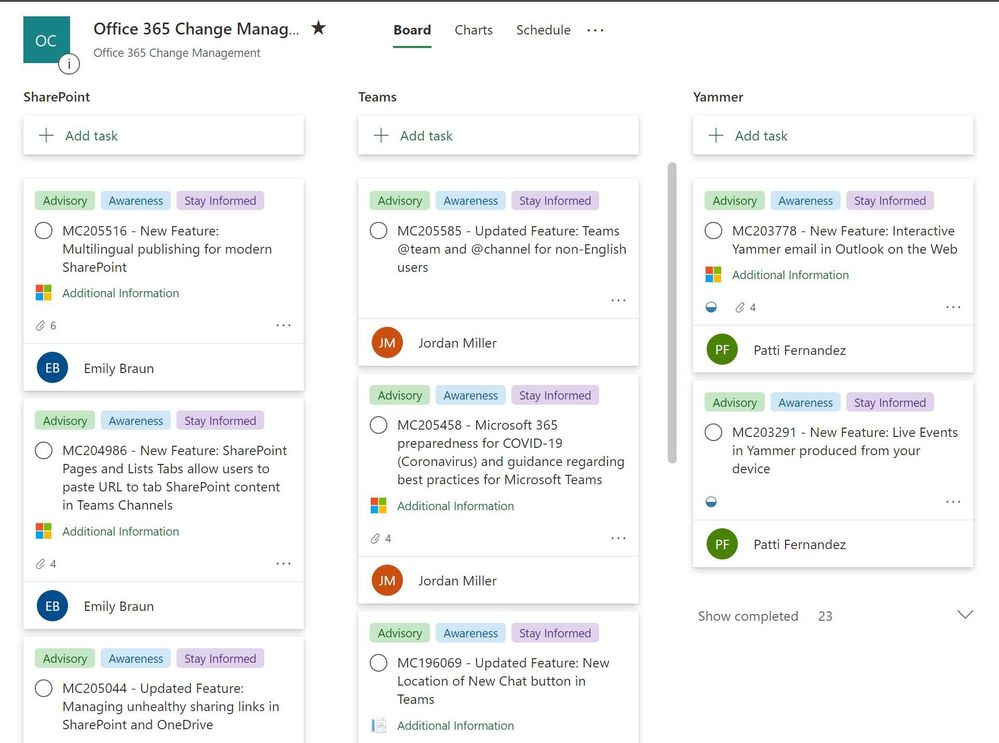Mark MC205044 task complete
The height and width of the screenshot is (743, 999).
point(44,688)
